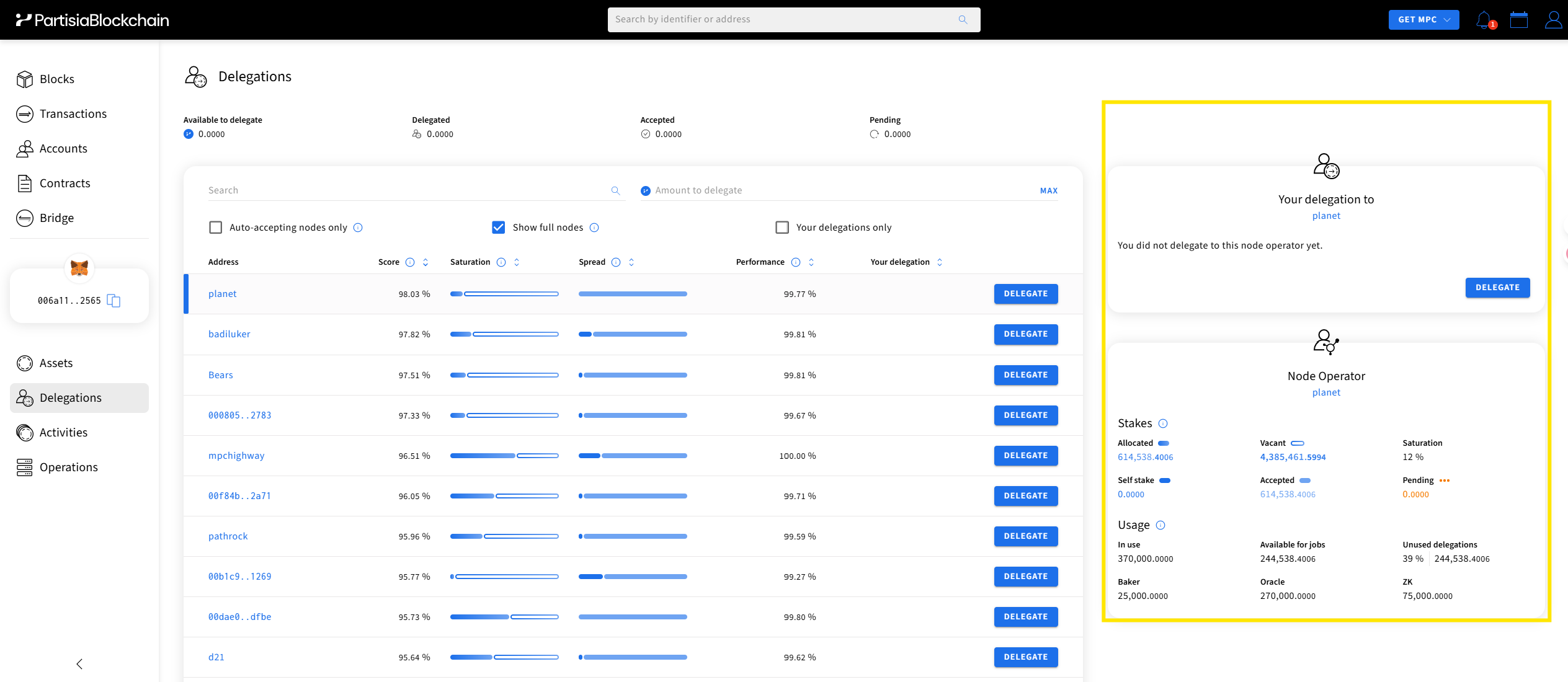Image resolution: width=1568 pixels, height=682 pixels.
Task: Click DELEGATE button for badiluker
Action: coord(1025,334)
